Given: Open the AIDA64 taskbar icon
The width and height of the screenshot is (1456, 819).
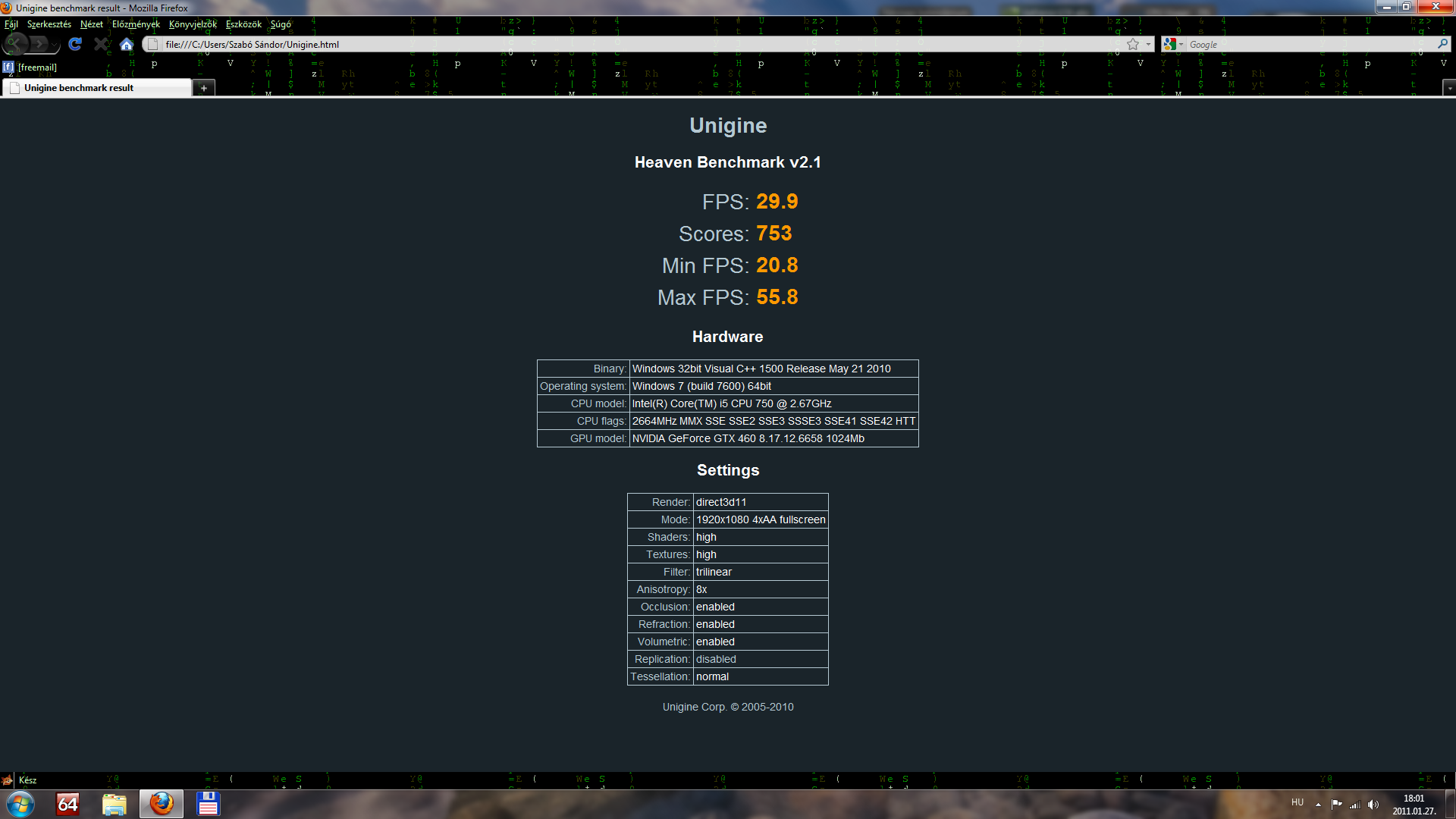Looking at the screenshot, I should (x=67, y=804).
